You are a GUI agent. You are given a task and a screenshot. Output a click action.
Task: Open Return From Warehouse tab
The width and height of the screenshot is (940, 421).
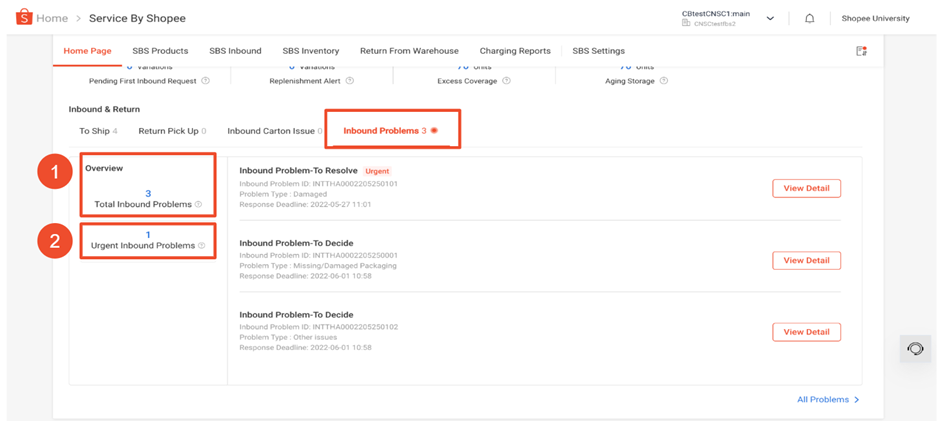409,51
